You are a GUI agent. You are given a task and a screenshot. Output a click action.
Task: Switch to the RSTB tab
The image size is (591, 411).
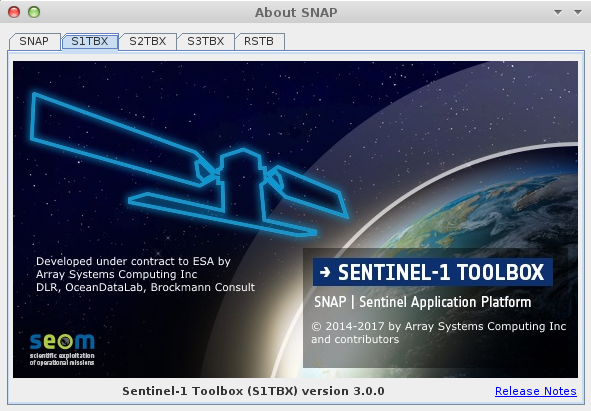click(x=259, y=41)
